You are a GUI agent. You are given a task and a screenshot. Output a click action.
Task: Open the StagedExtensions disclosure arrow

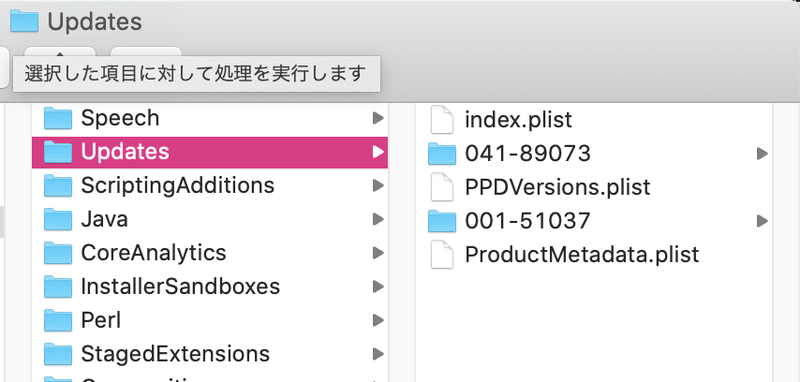point(378,353)
